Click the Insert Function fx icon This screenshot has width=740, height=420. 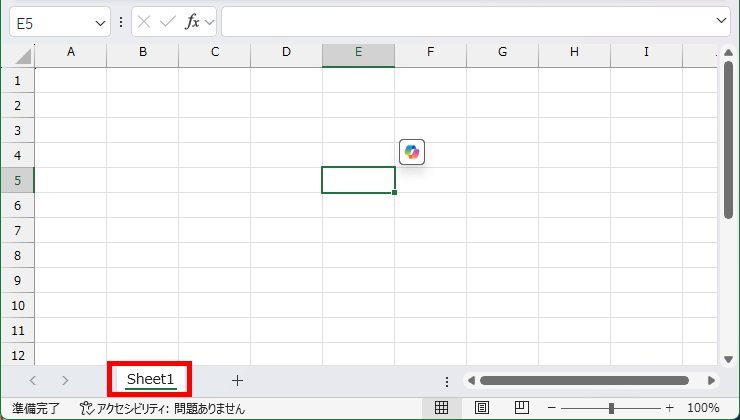click(192, 22)
